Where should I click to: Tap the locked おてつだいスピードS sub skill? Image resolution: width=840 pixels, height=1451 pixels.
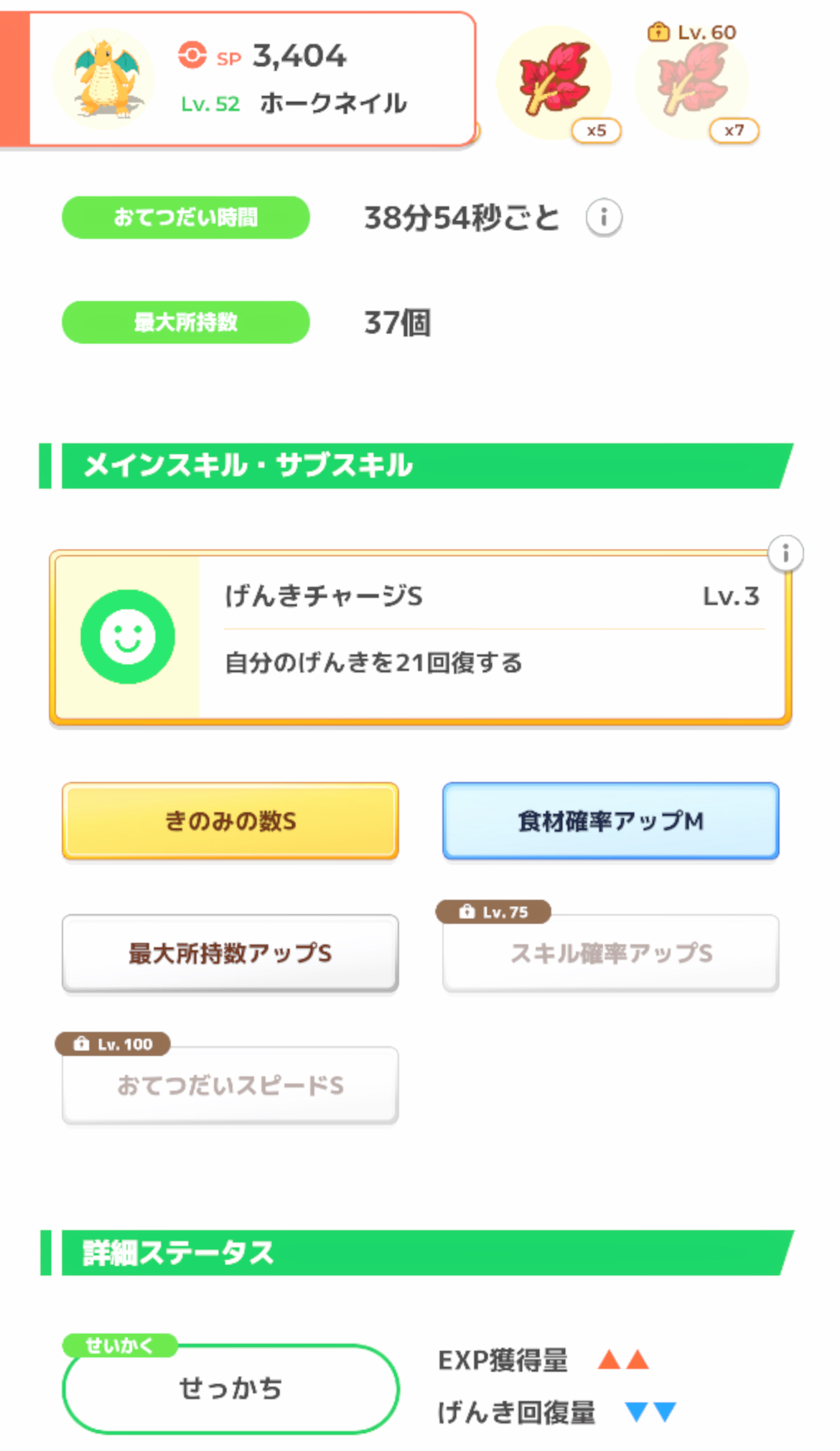230,1085
